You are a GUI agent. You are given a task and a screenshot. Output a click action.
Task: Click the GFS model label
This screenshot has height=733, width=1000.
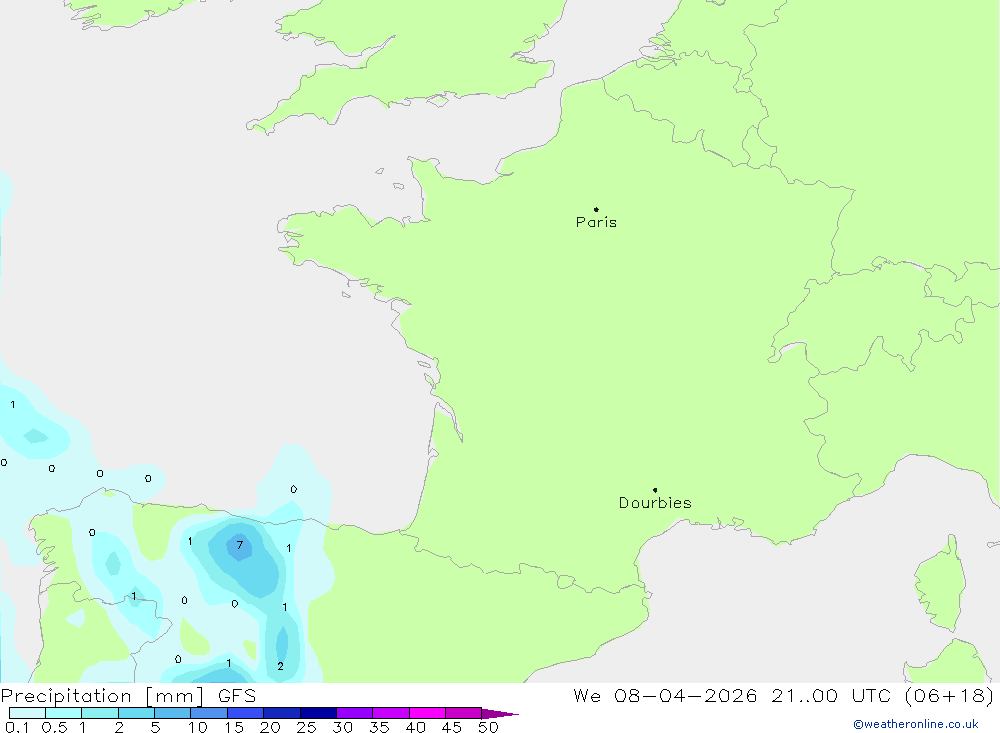coord(237,696)
